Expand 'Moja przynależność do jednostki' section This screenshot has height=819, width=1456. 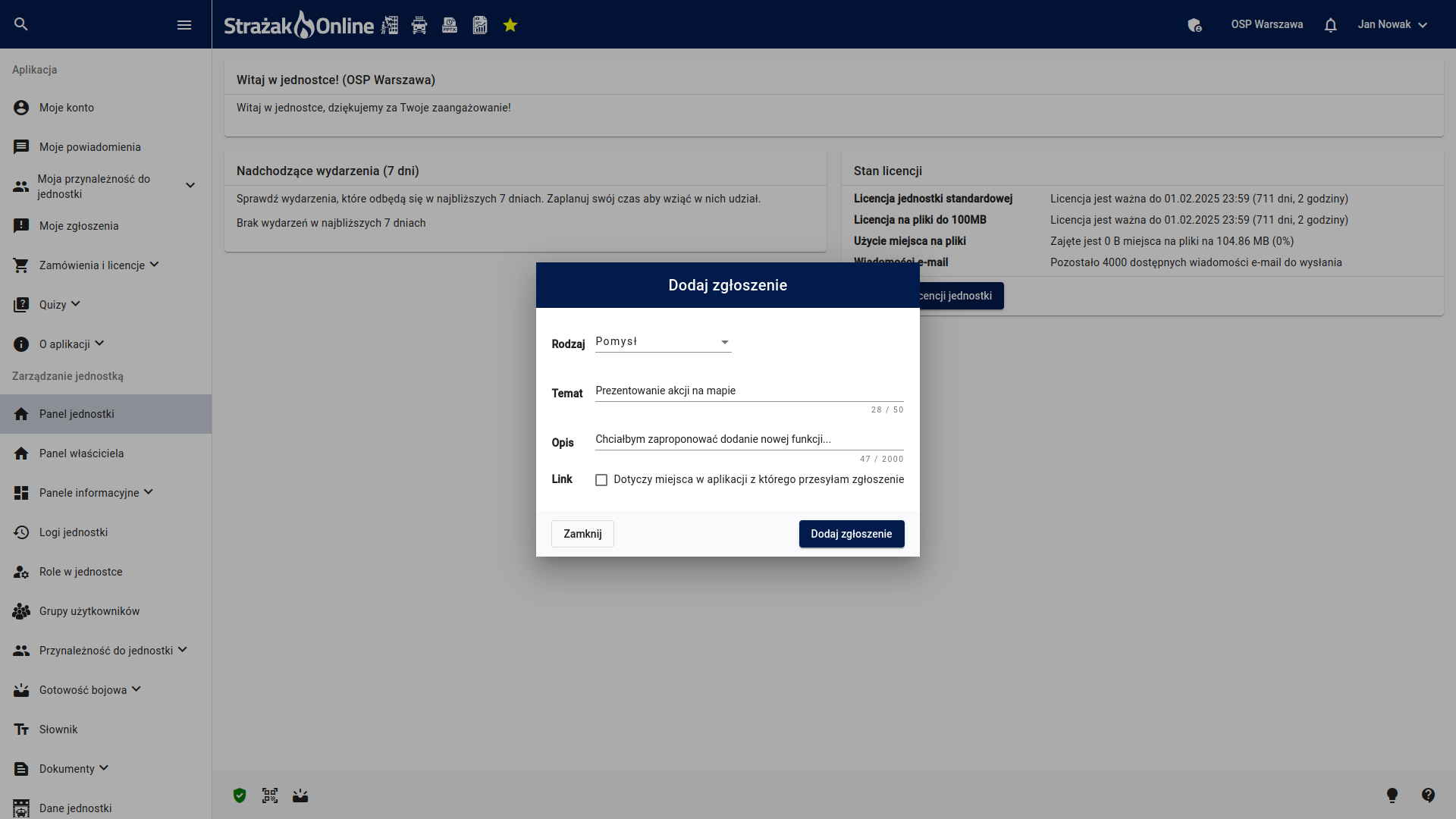pyautogui.click(x=190, y=186)
